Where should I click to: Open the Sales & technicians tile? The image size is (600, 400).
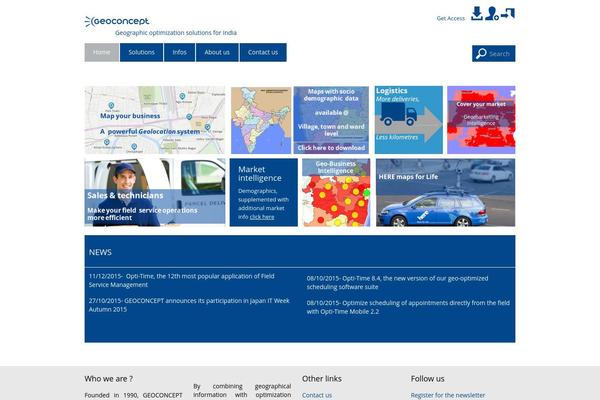(x=155, y=192)
